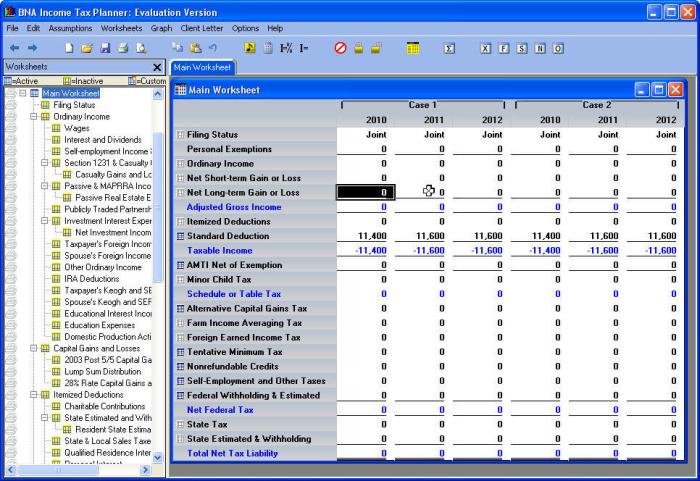Open the yellow note icon in toolbar
This screenshot has height=481, width=700.
(250, 48)
